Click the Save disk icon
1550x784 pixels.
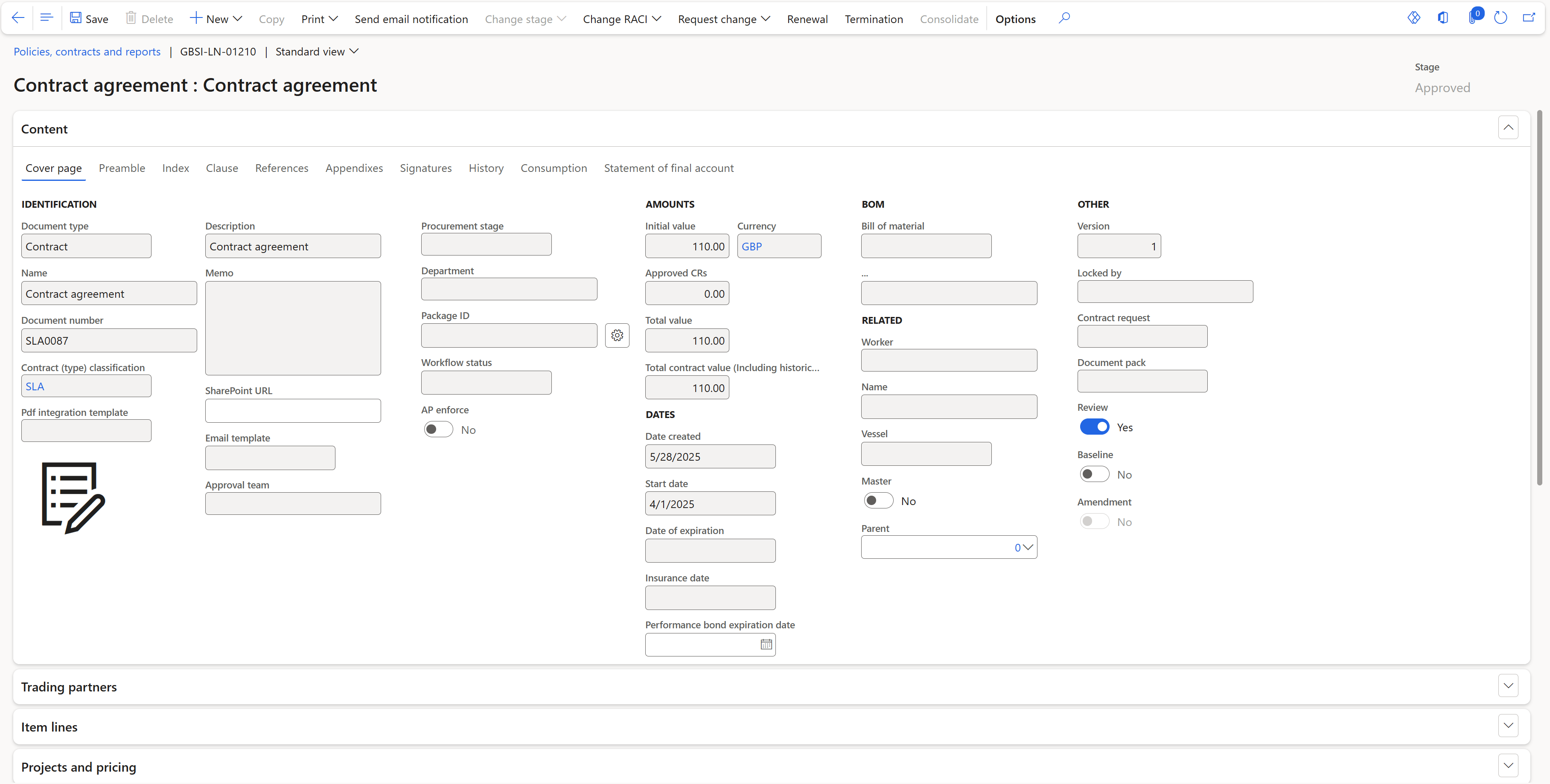76,18
